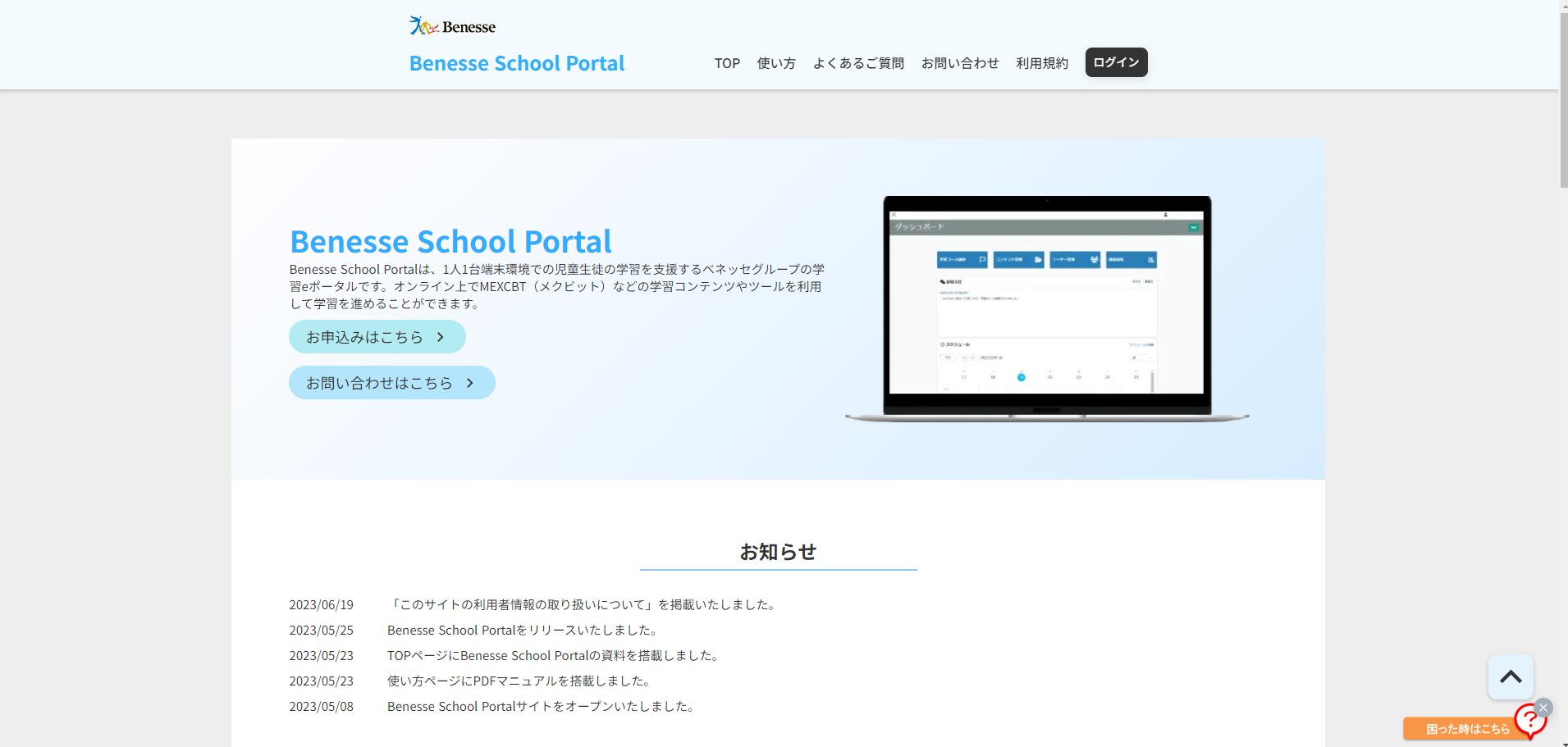1568x747 pixels.
Task: Open the よくあるご質問 menu item
Action: click(x=858, y=63)
